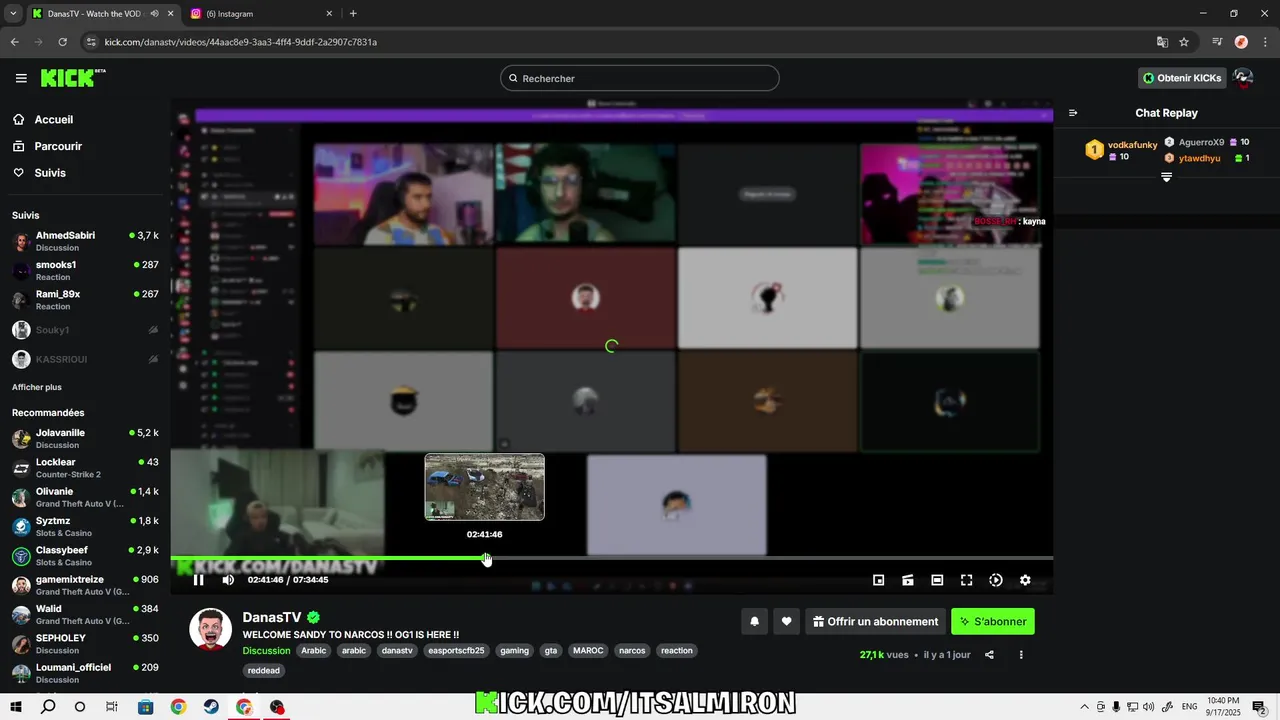Pause the video playback

tap(198, 580)
